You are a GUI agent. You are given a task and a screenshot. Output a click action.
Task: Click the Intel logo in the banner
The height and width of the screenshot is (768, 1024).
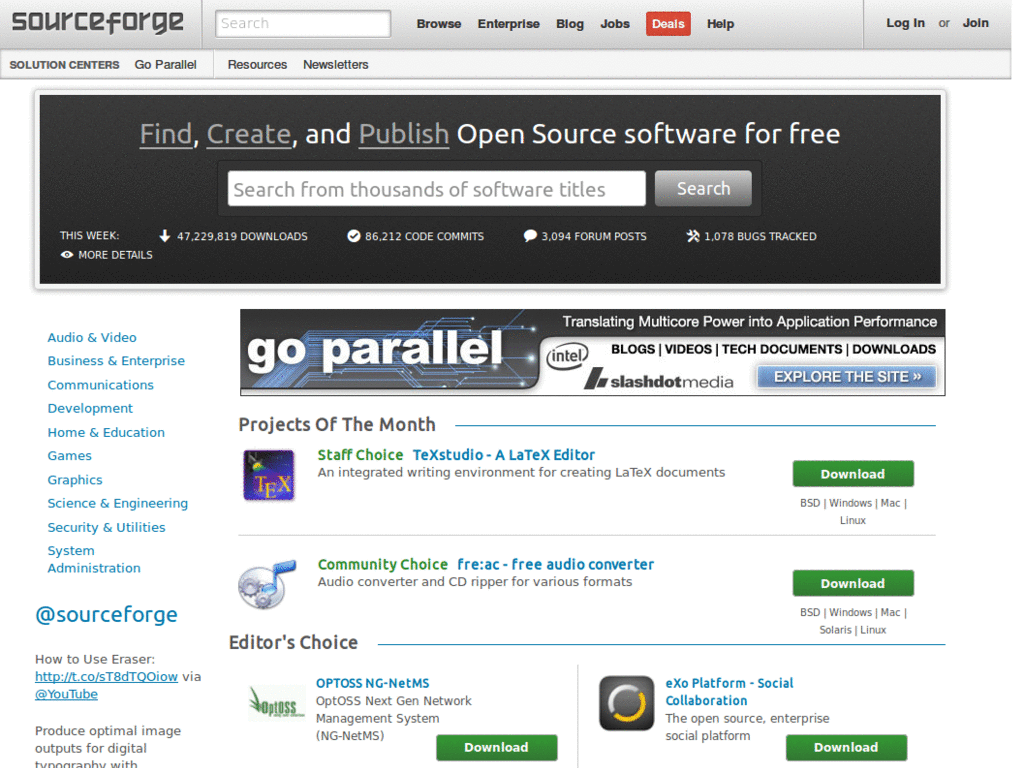(x=570, y=354)
